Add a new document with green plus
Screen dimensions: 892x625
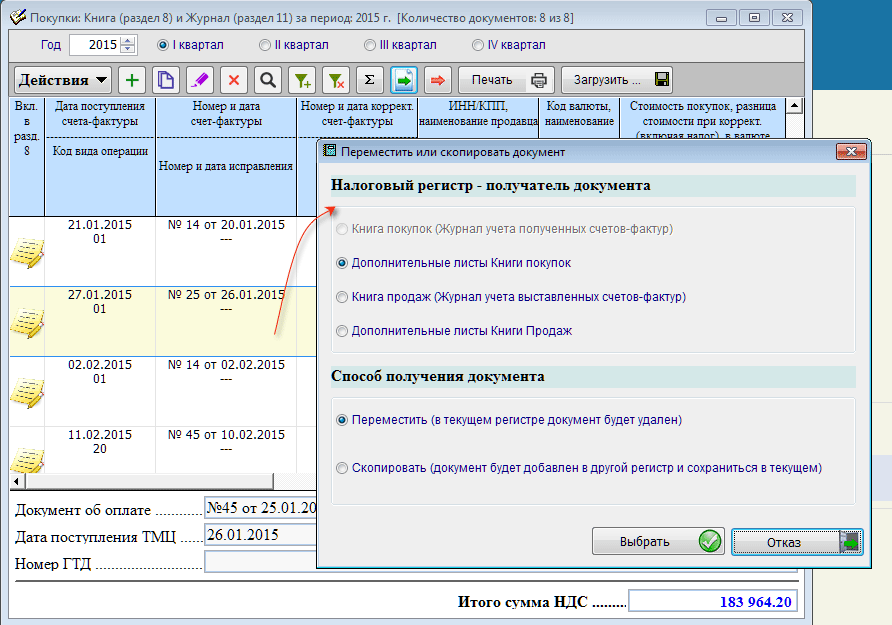click(132, 80)
